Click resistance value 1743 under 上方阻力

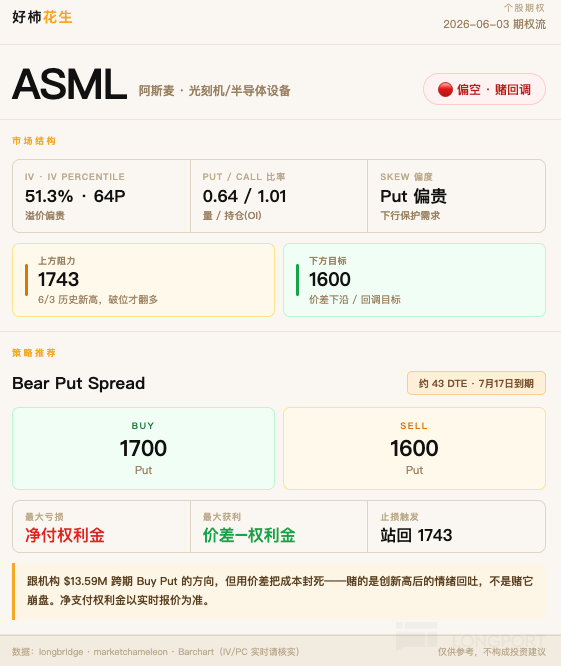(x=59, y=279)
